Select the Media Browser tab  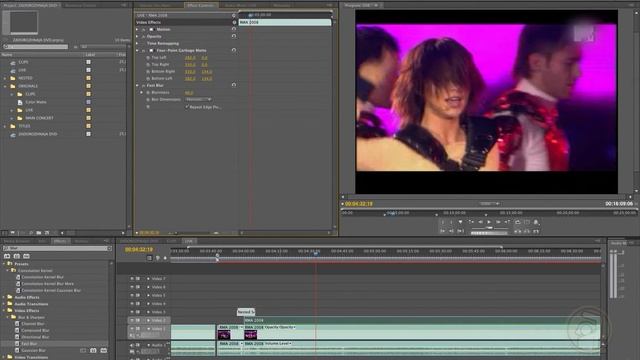(16, 241)
